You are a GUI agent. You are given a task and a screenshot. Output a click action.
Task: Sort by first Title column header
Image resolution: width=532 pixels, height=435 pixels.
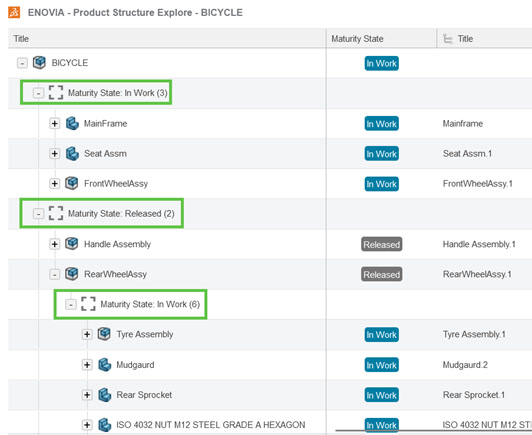[167, 39]
